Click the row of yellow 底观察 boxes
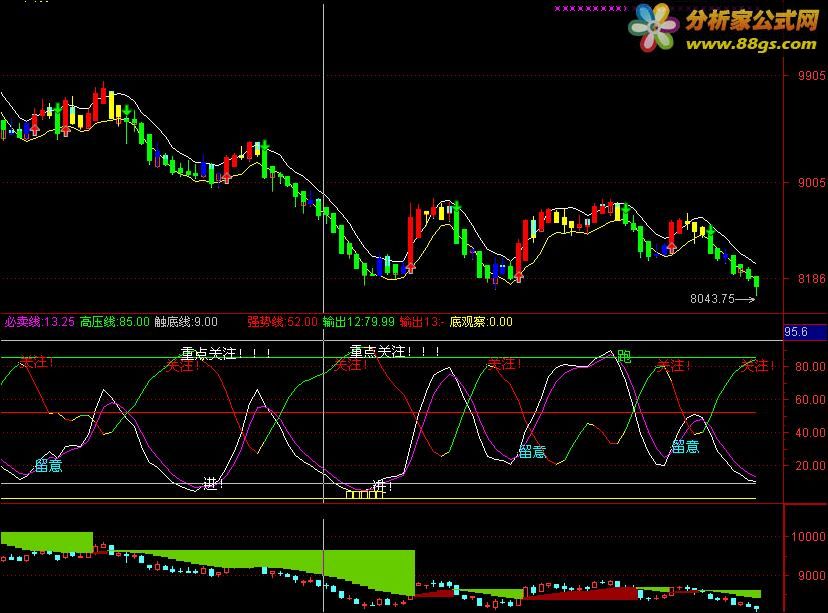 [364, 495]
